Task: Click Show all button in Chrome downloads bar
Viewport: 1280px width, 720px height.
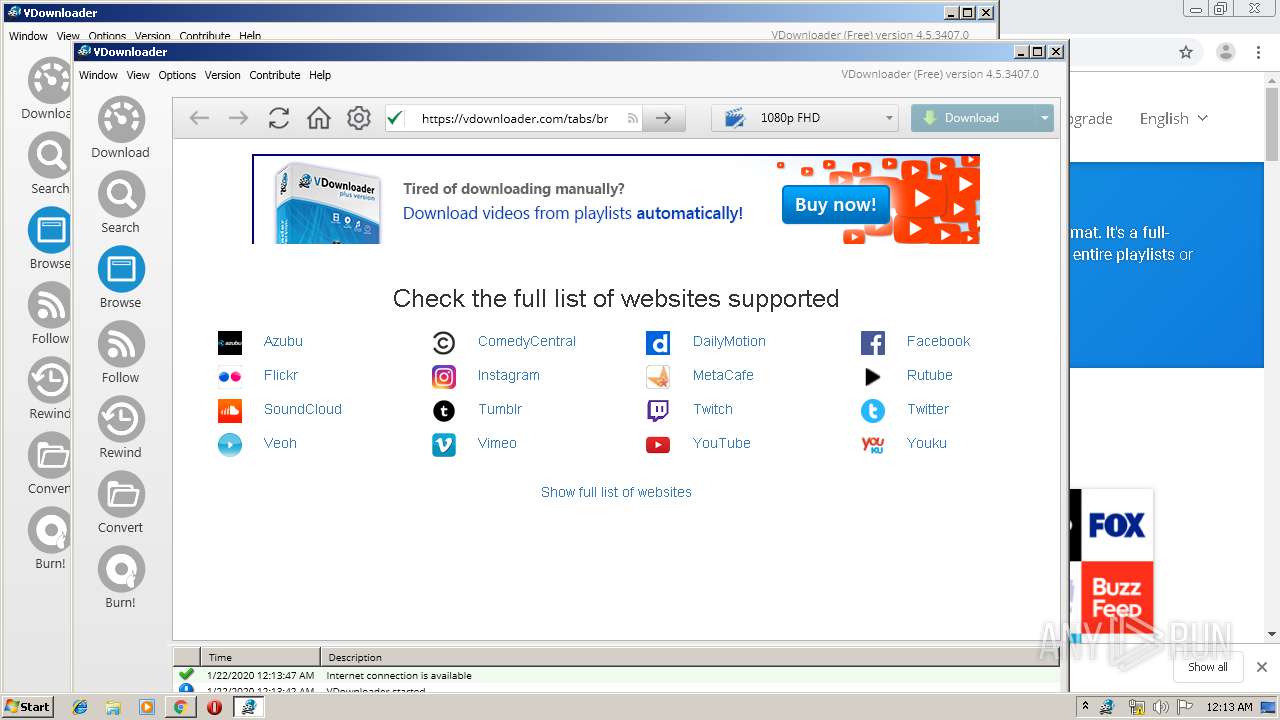Action: pyautogui.click(x=1208, y=667)
